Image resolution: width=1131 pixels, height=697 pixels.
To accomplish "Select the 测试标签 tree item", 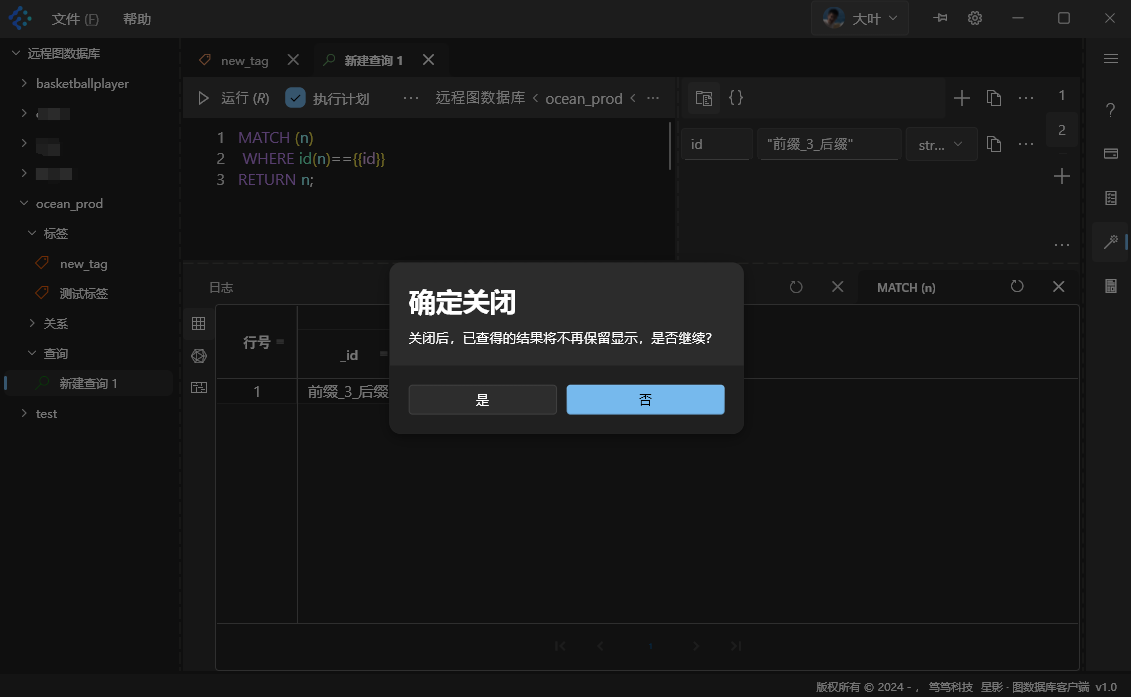I will pos(83,293).
